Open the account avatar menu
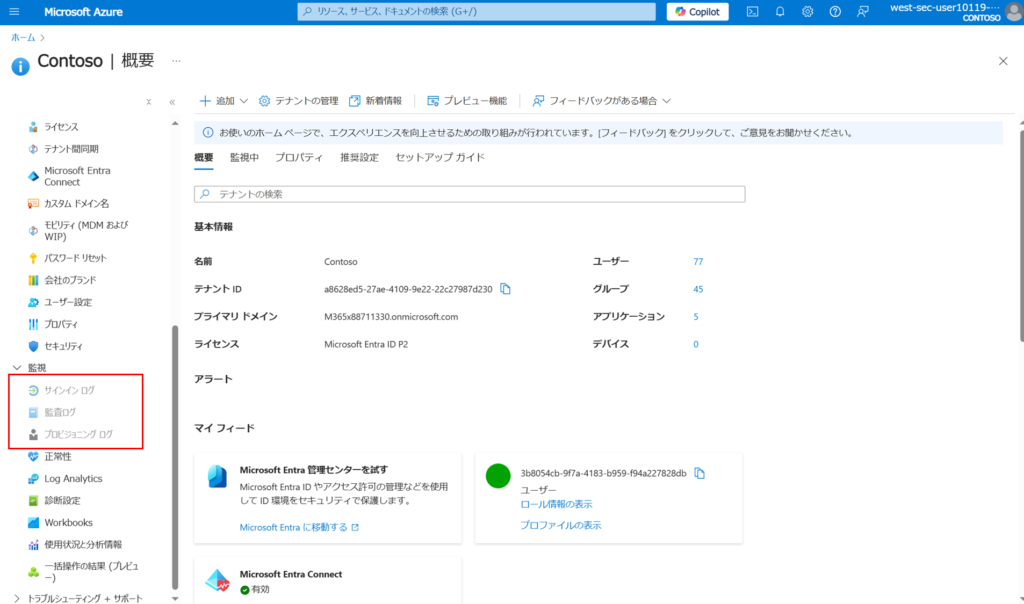The height and width of the screenshot is (604, 1024). pos(1014,12)
